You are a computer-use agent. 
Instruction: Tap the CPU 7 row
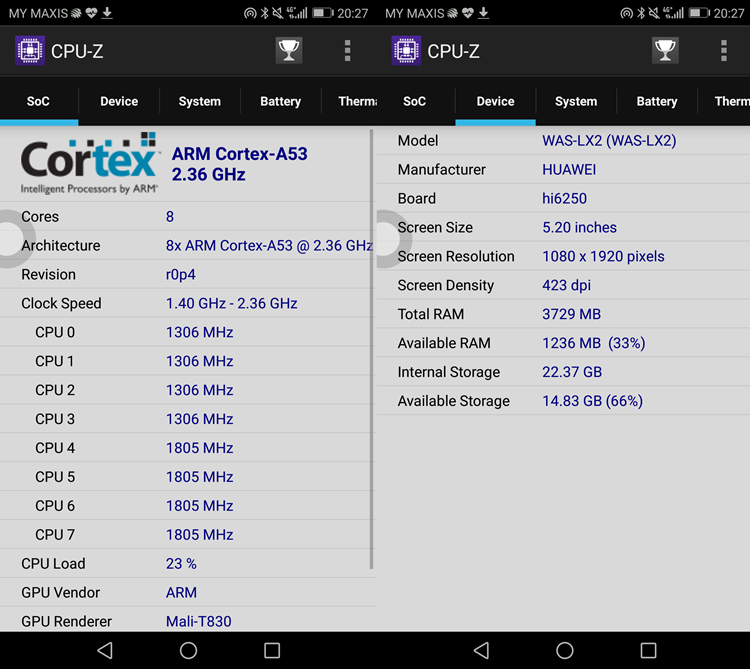188,535
